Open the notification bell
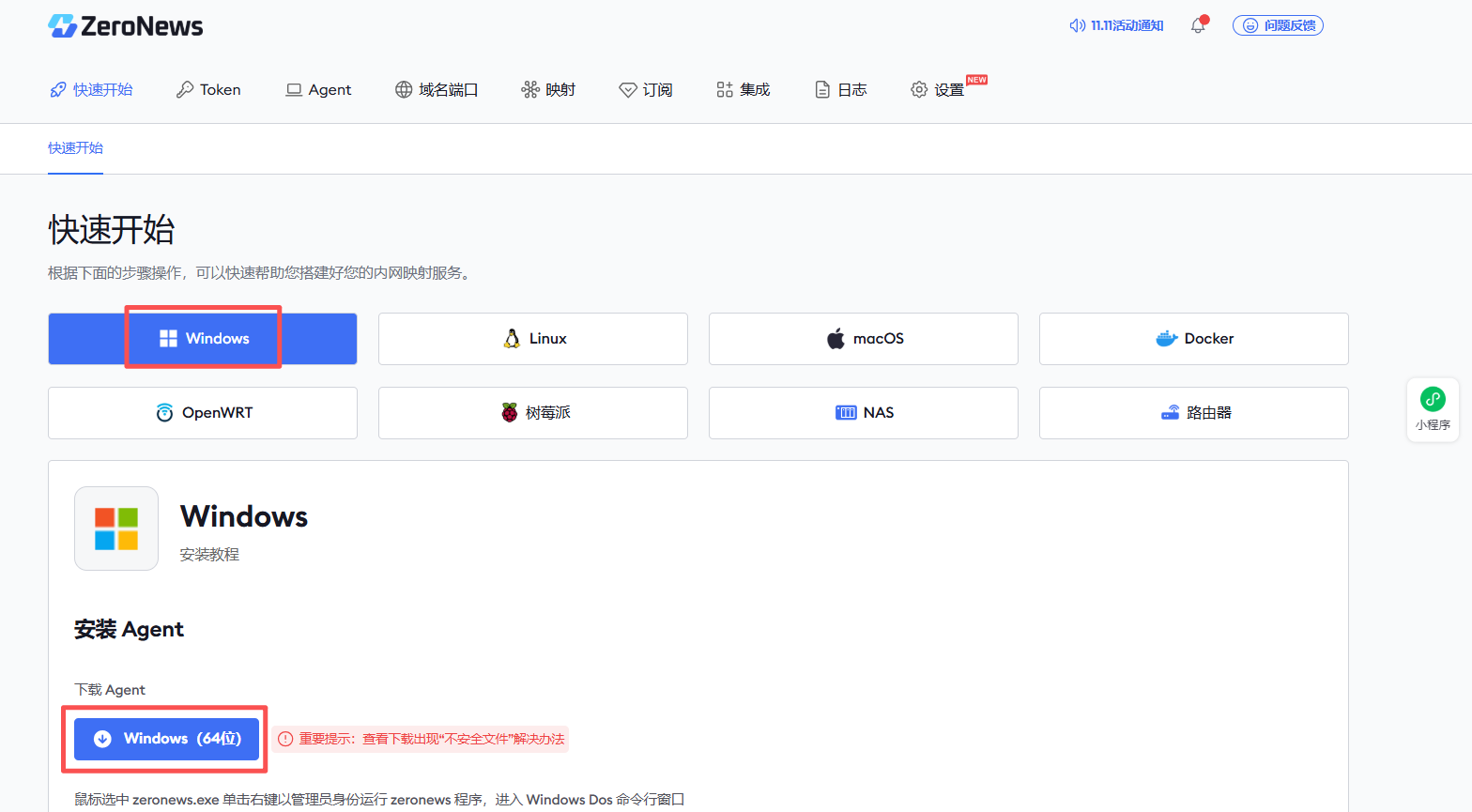This screenshot has width=1472, height=812. click(x=1198, y=26)
